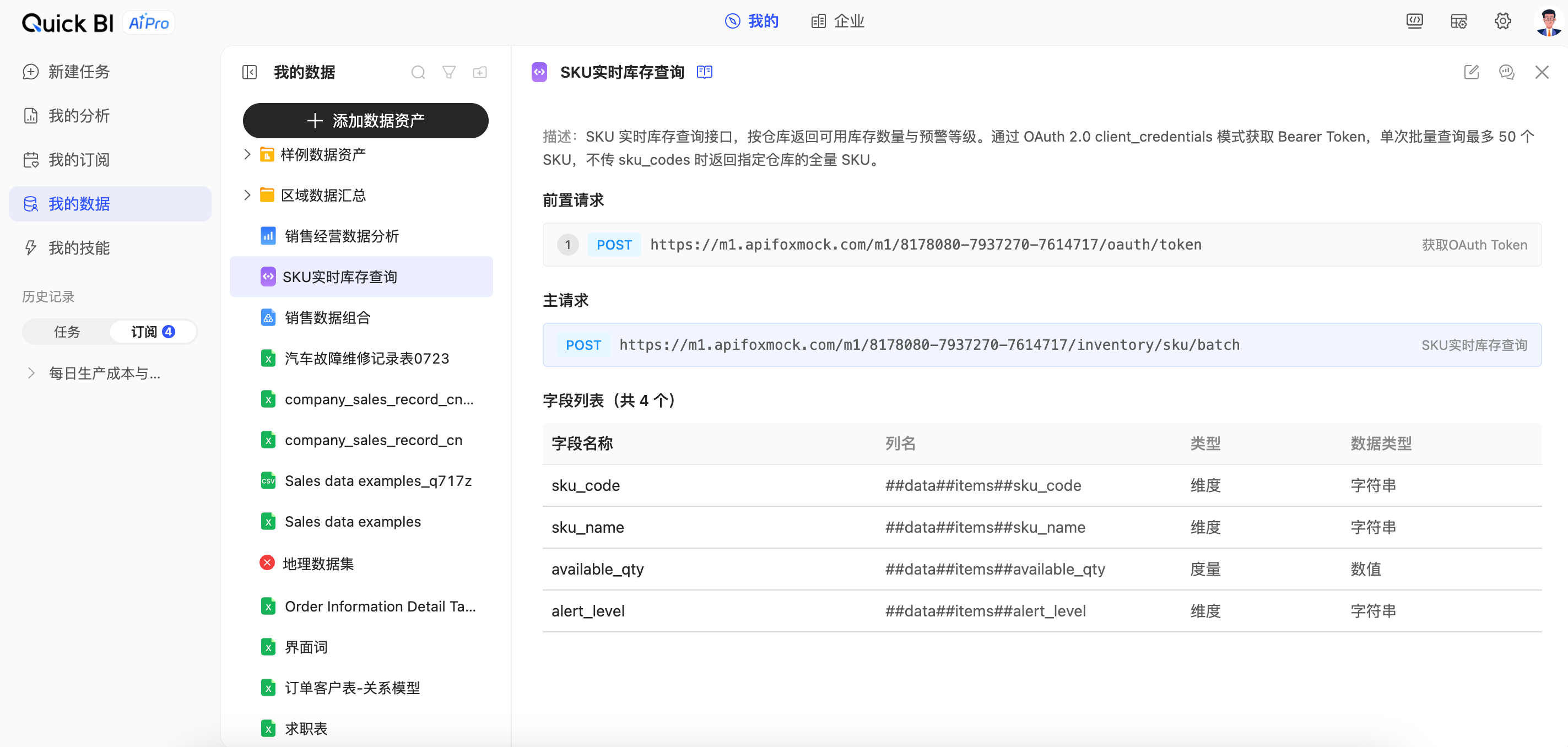1568x747 pixels.
Task: Edit the SKU实时库存查询 asset with pencil icon
Action: (1471, 73)
